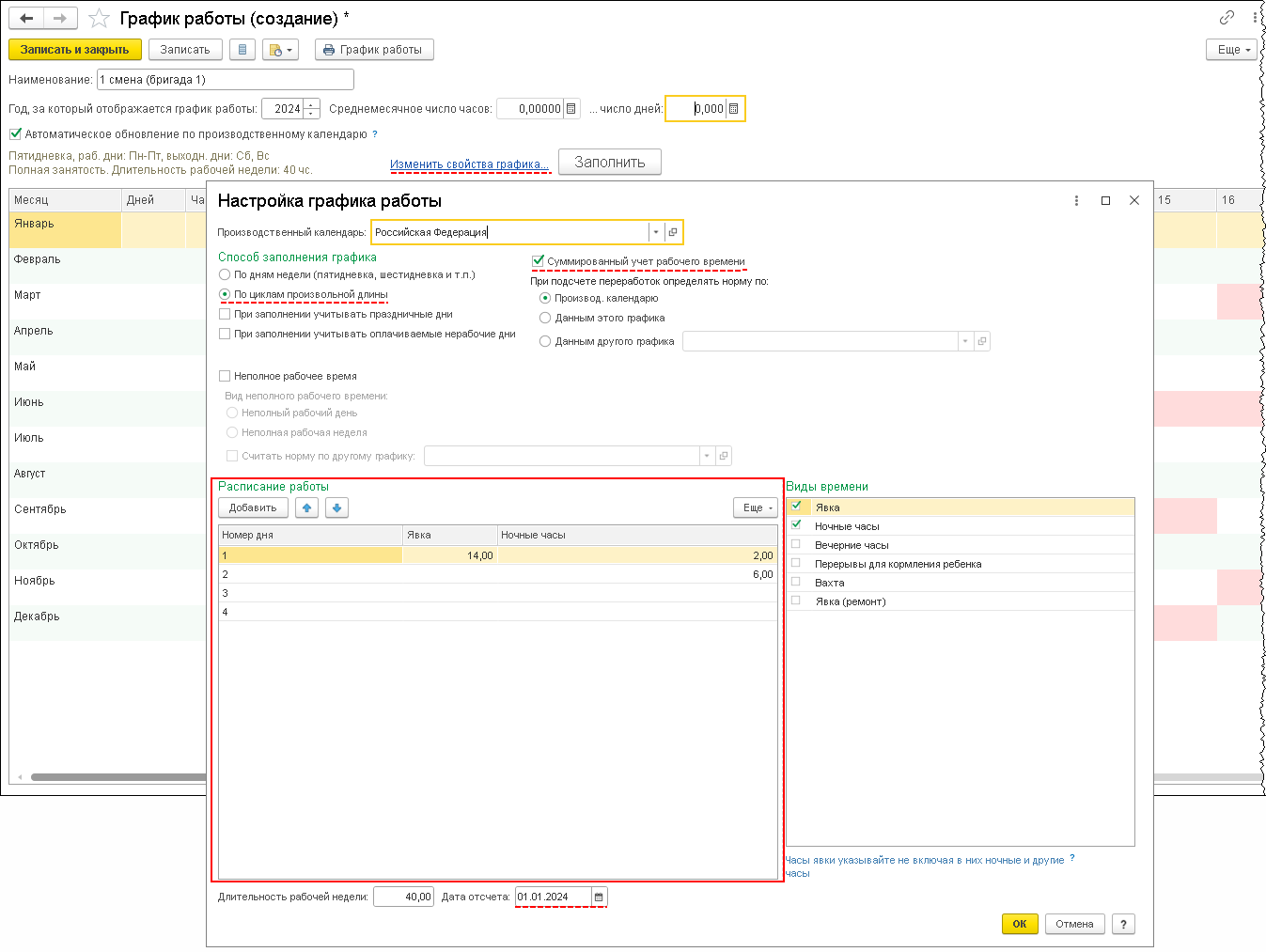Expand the Производственный календарь dropdown
Screen dimensions: 1266x952
click(x=655, y=232)
